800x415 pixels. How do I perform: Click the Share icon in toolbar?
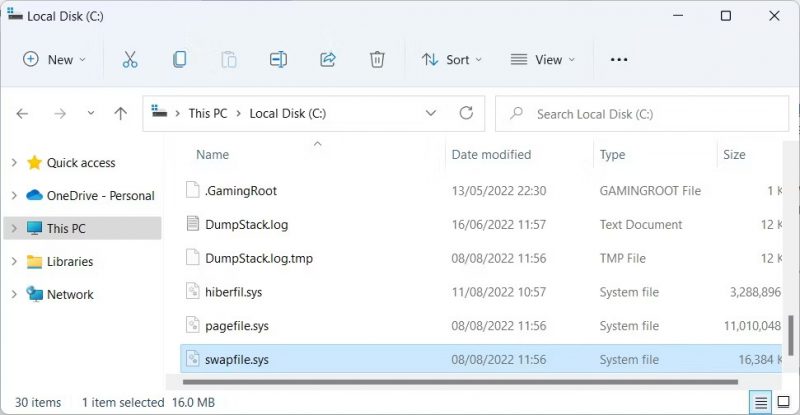click(x=327, y=60)
